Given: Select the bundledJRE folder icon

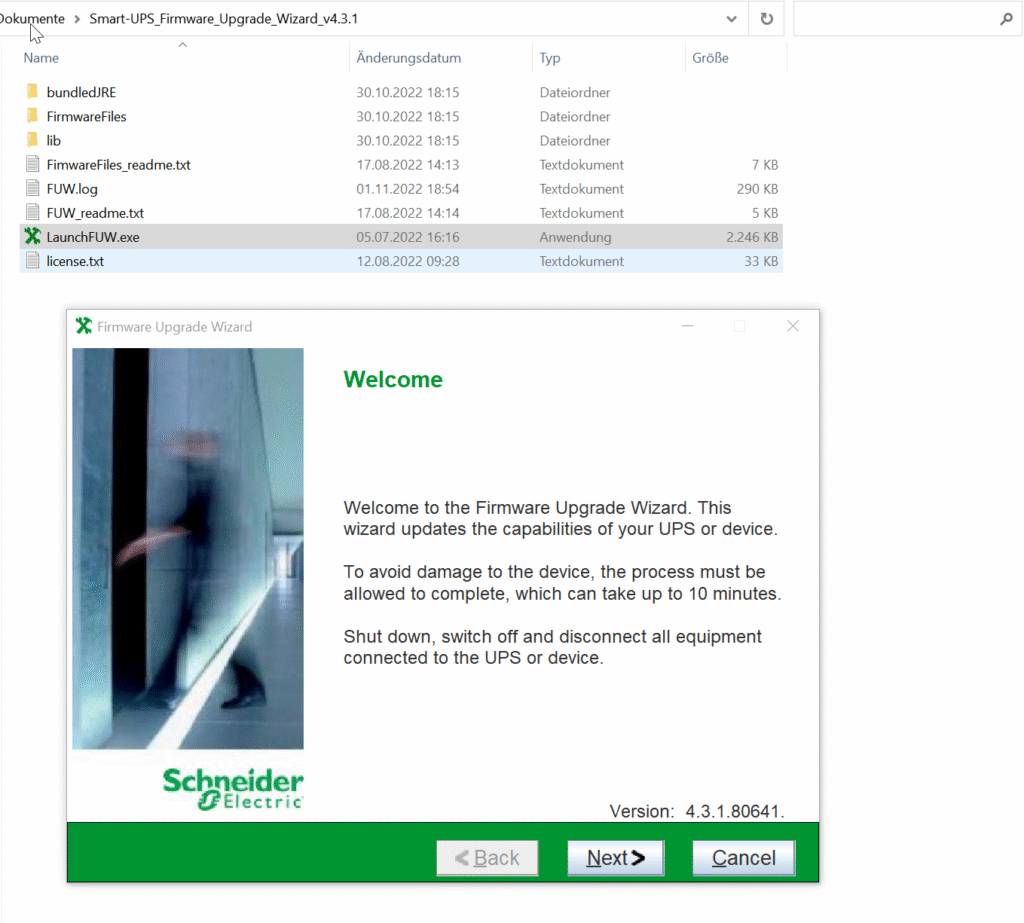Looking at the screenshot, I should [32, 92].
